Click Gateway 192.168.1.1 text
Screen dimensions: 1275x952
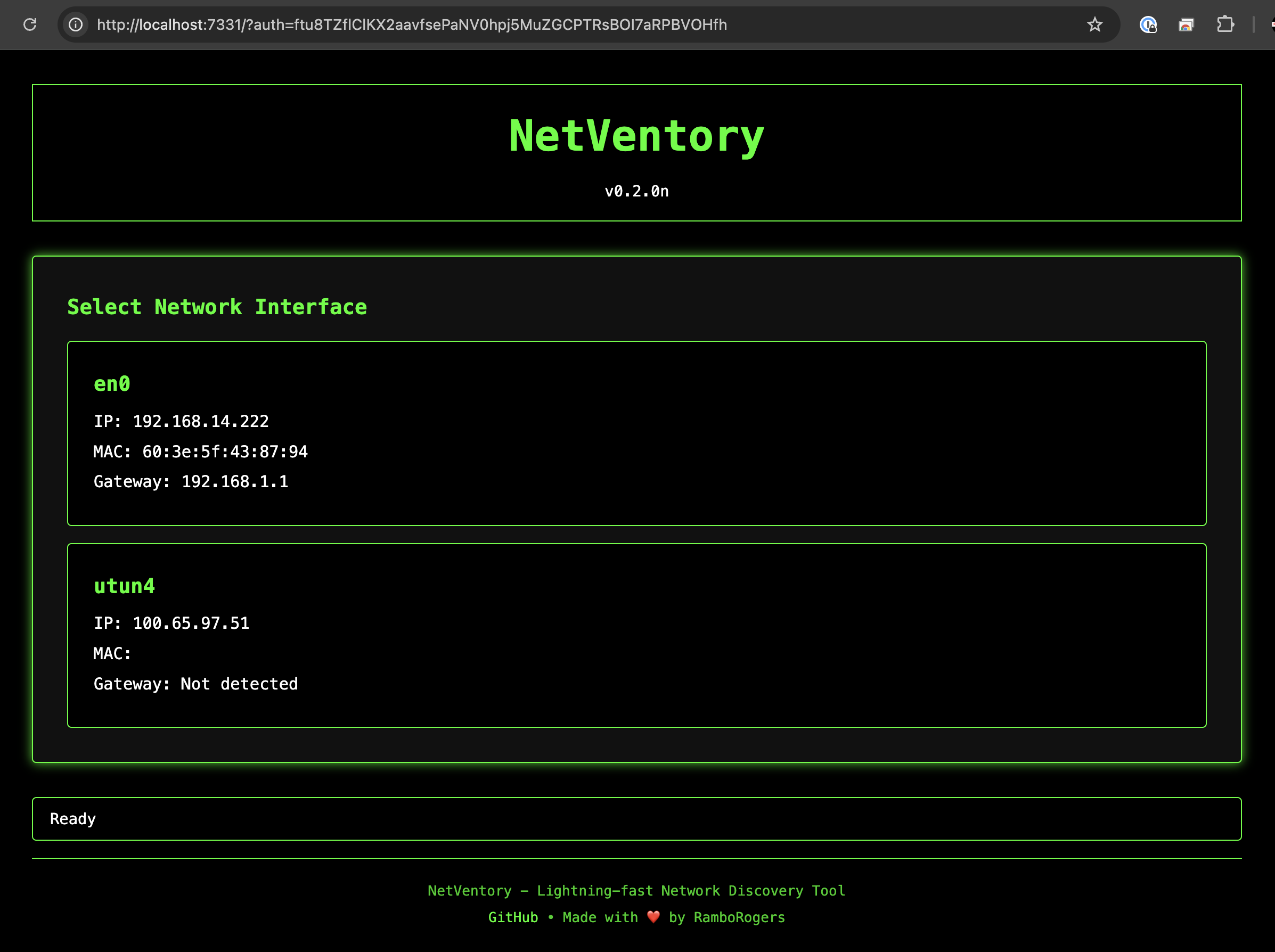(x=191, y=481)
